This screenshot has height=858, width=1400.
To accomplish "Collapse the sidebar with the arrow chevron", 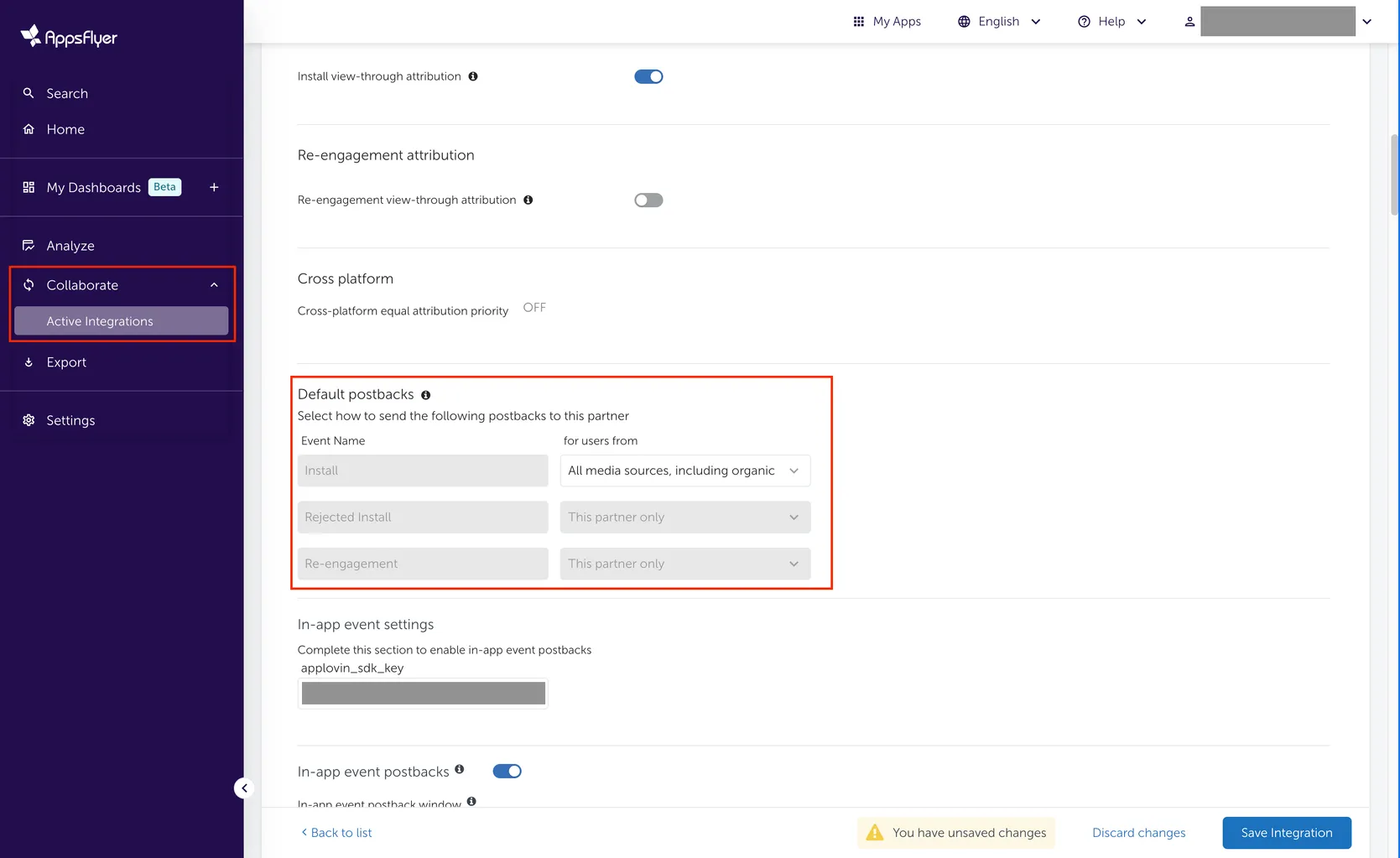I will click(243, 788).
